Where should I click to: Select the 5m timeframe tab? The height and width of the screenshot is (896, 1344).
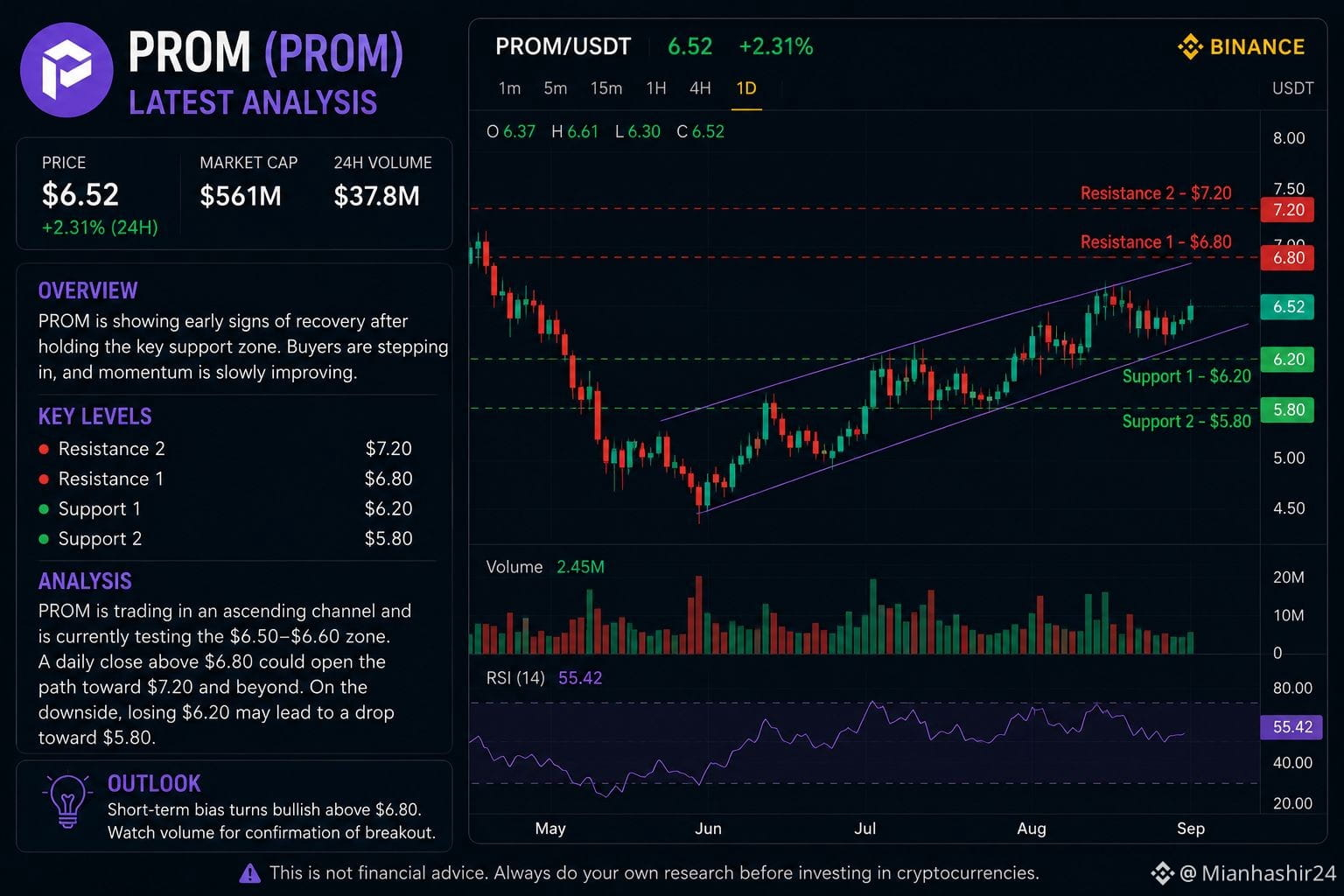pos(556,88)
